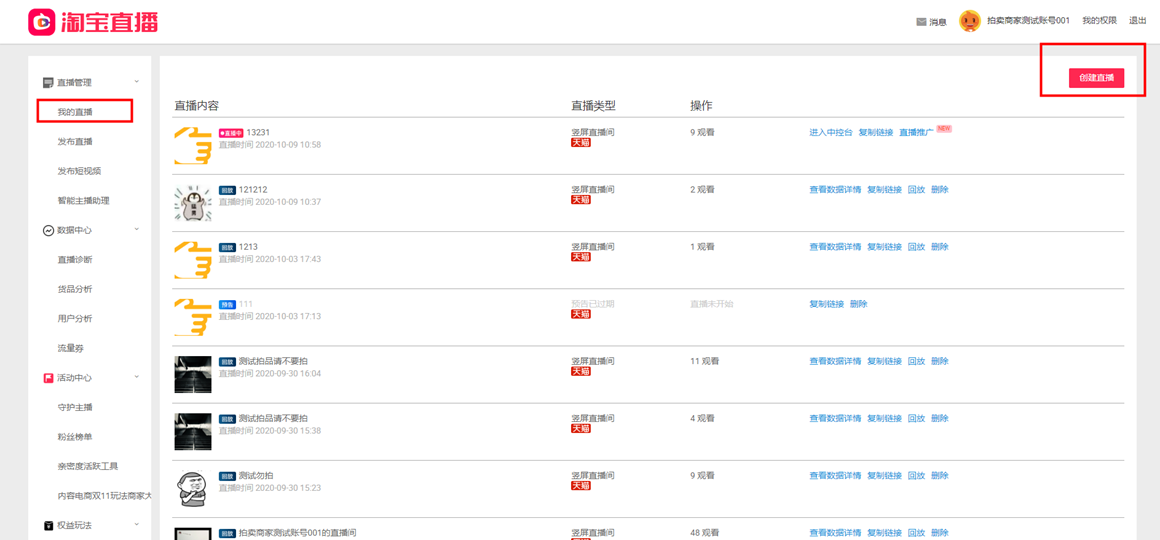Click 回放 link for the 15:38 测试拍品 stream
The image size is (1160, 540).
(x=917, y=418)
